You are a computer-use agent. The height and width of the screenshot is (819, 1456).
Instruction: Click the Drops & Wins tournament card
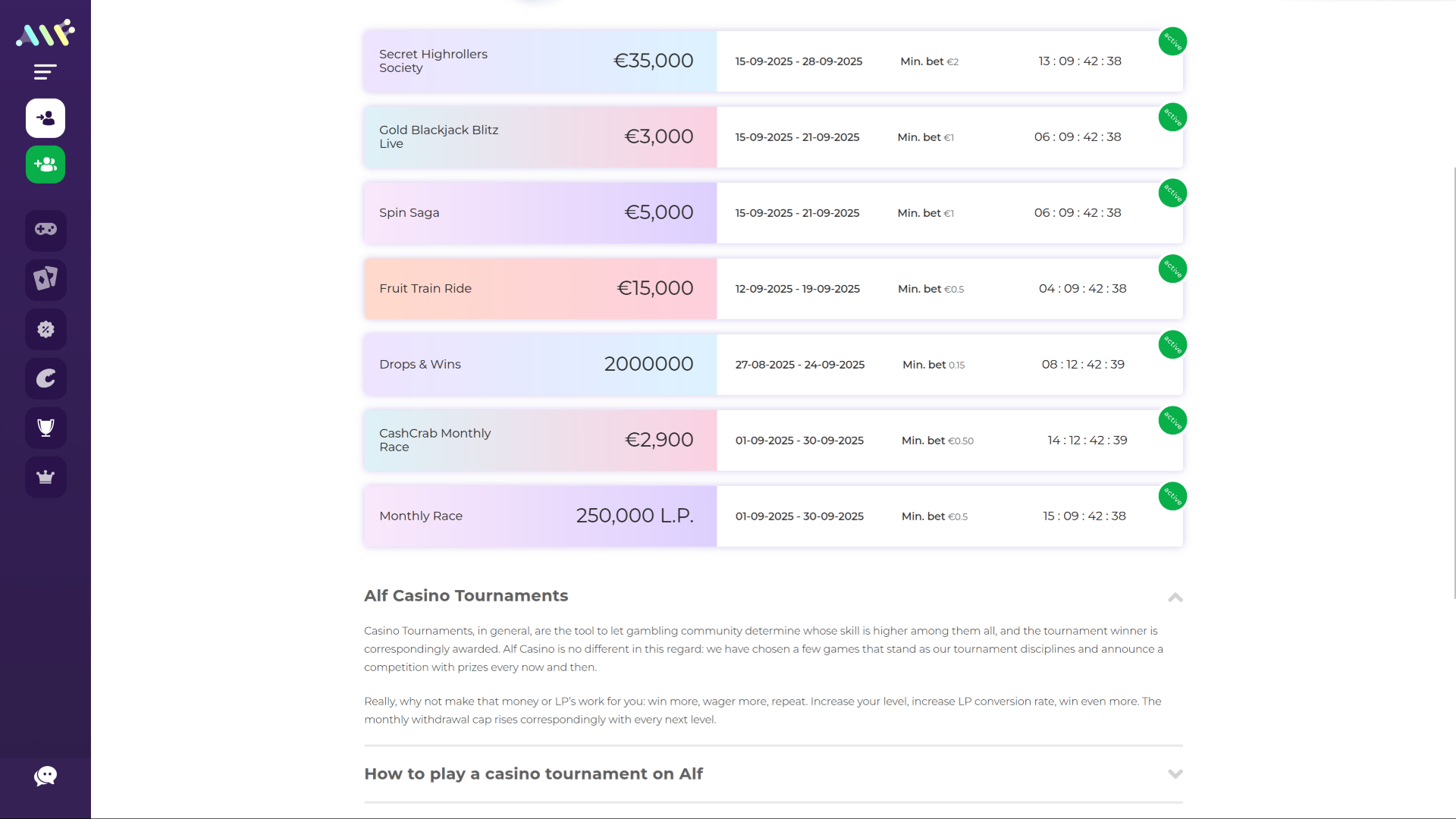pos(540,365)
